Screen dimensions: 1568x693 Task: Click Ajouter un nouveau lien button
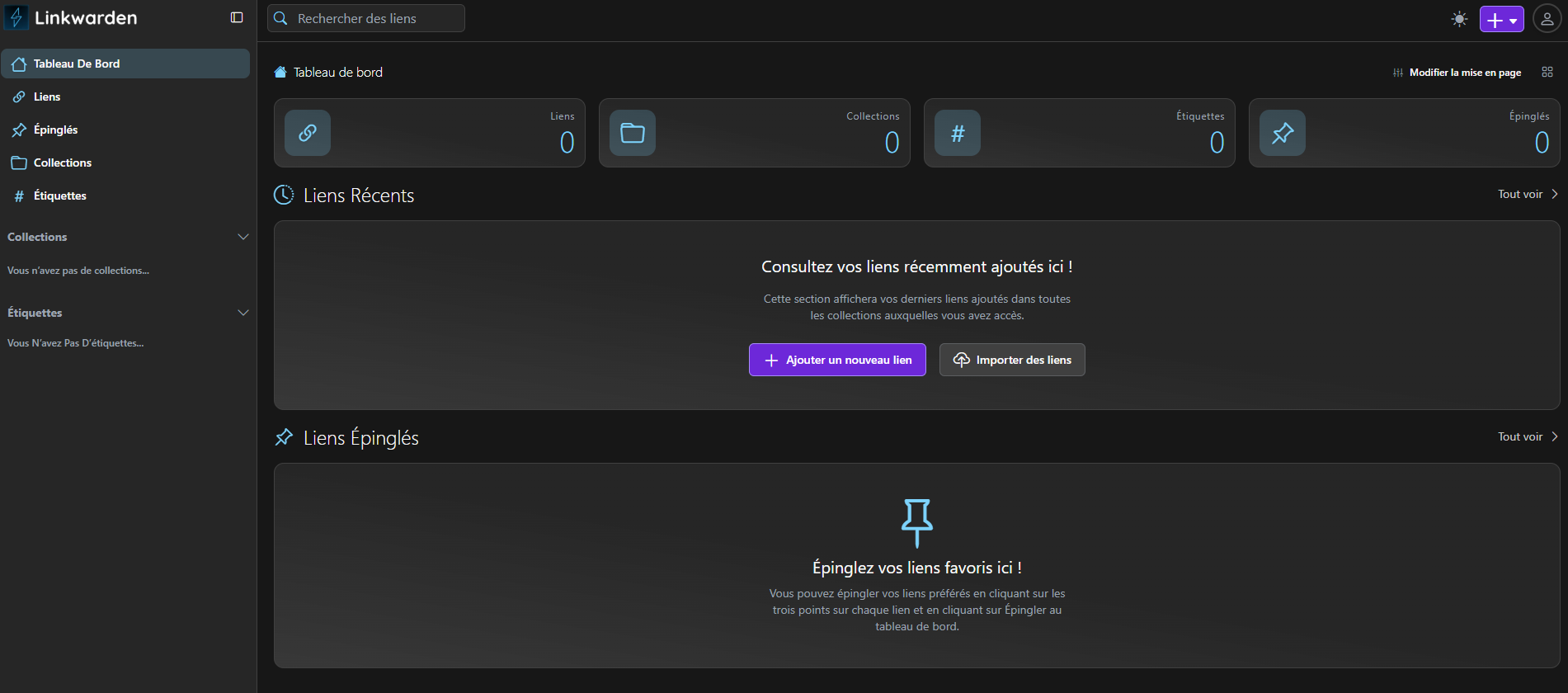tap(837, 360)
